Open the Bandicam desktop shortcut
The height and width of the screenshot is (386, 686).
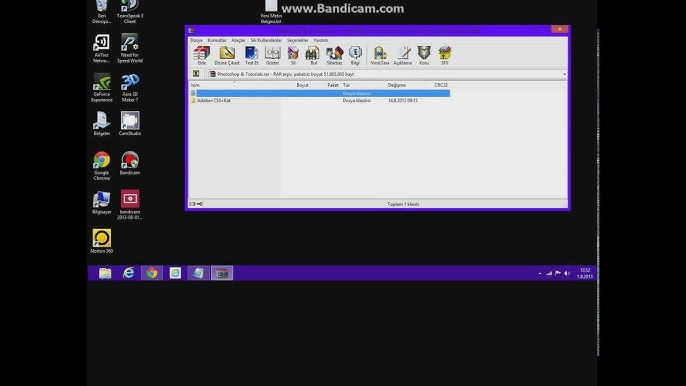coord(130,163)
